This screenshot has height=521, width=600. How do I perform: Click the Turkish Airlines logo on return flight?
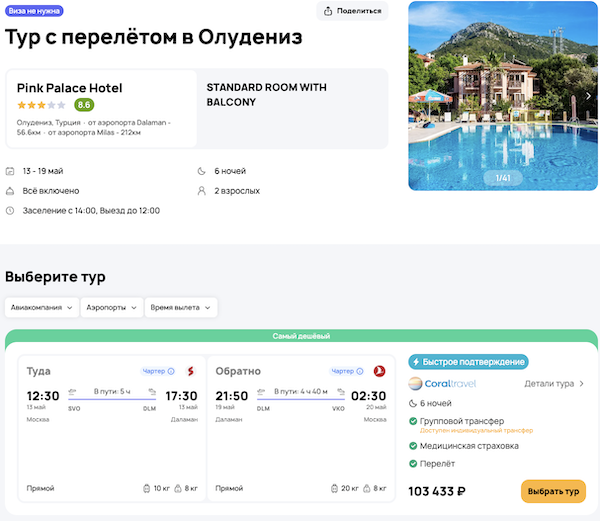pyautogui.click(x=379, y=371)
